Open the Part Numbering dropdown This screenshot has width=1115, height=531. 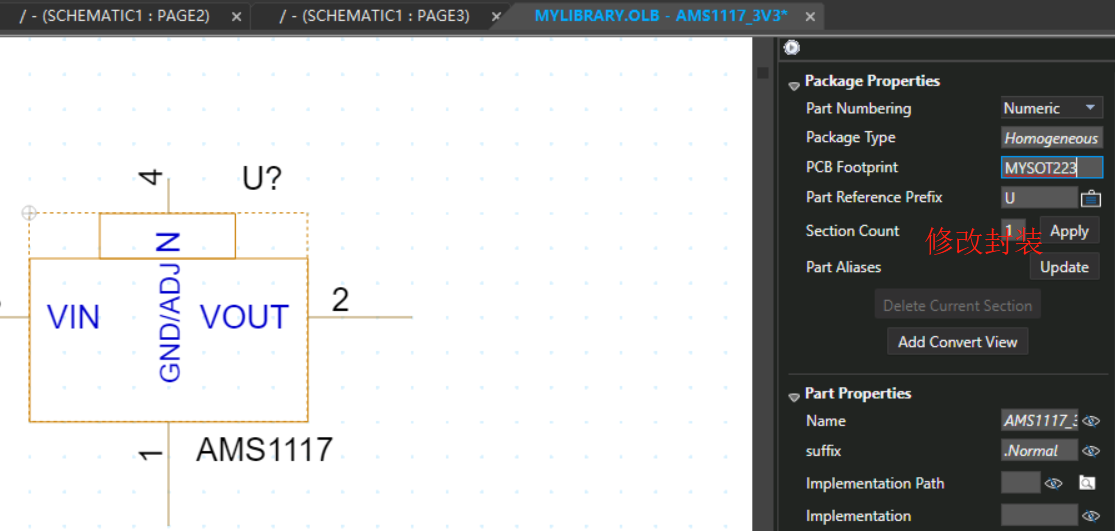click(1052, 108)
